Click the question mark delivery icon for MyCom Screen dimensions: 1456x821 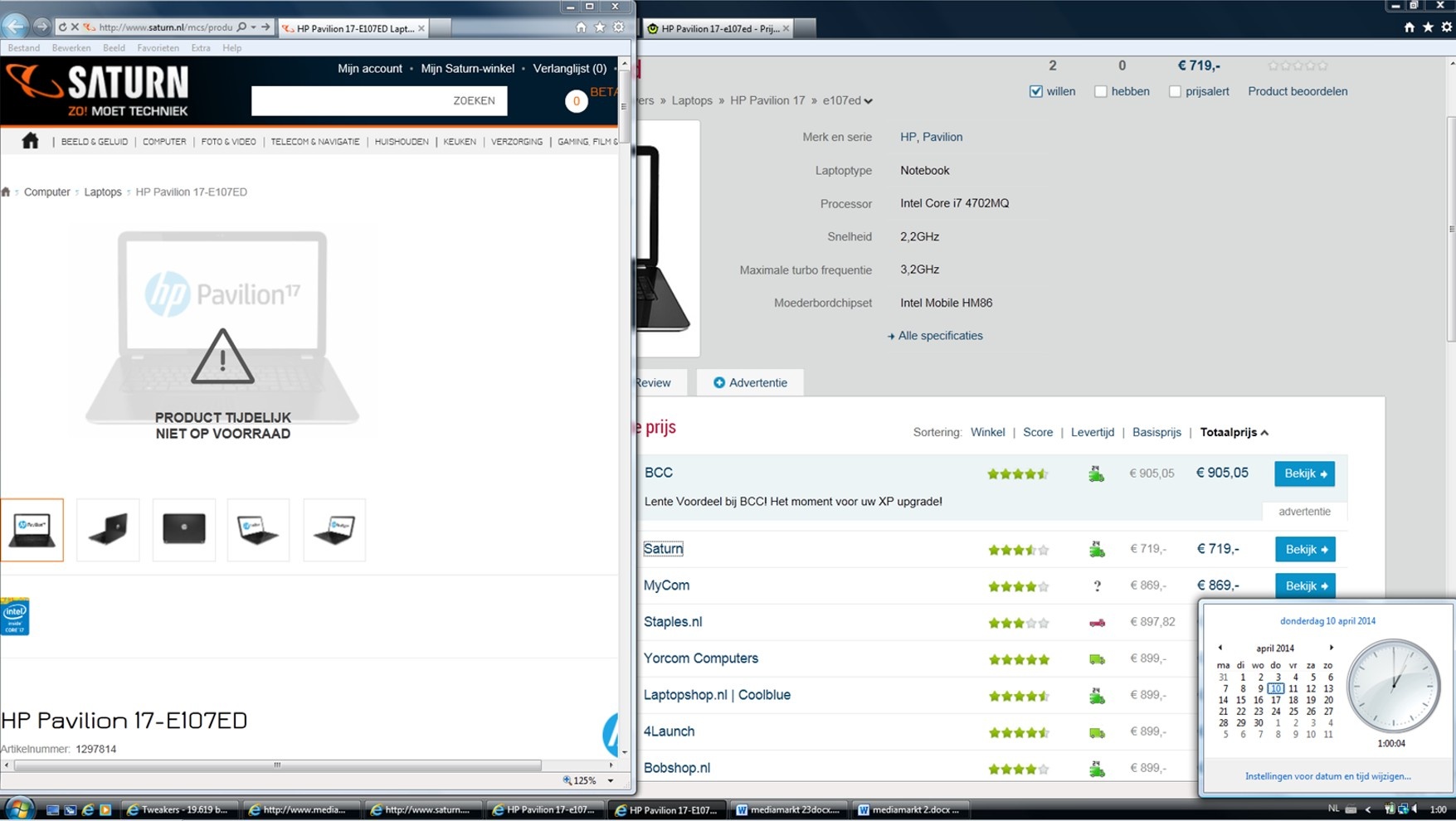[x=1097, y=585]
